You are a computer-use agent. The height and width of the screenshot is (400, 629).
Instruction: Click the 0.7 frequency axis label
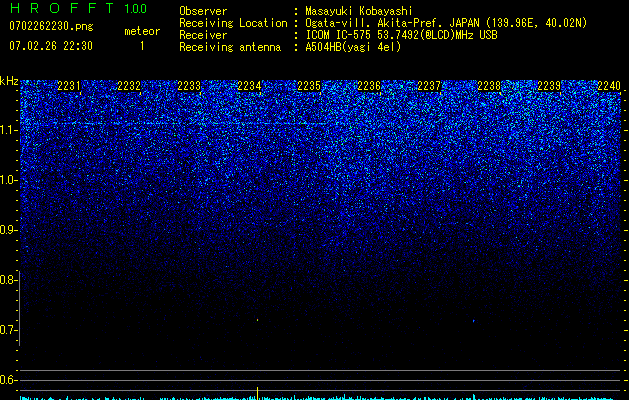tap(8, 330)
